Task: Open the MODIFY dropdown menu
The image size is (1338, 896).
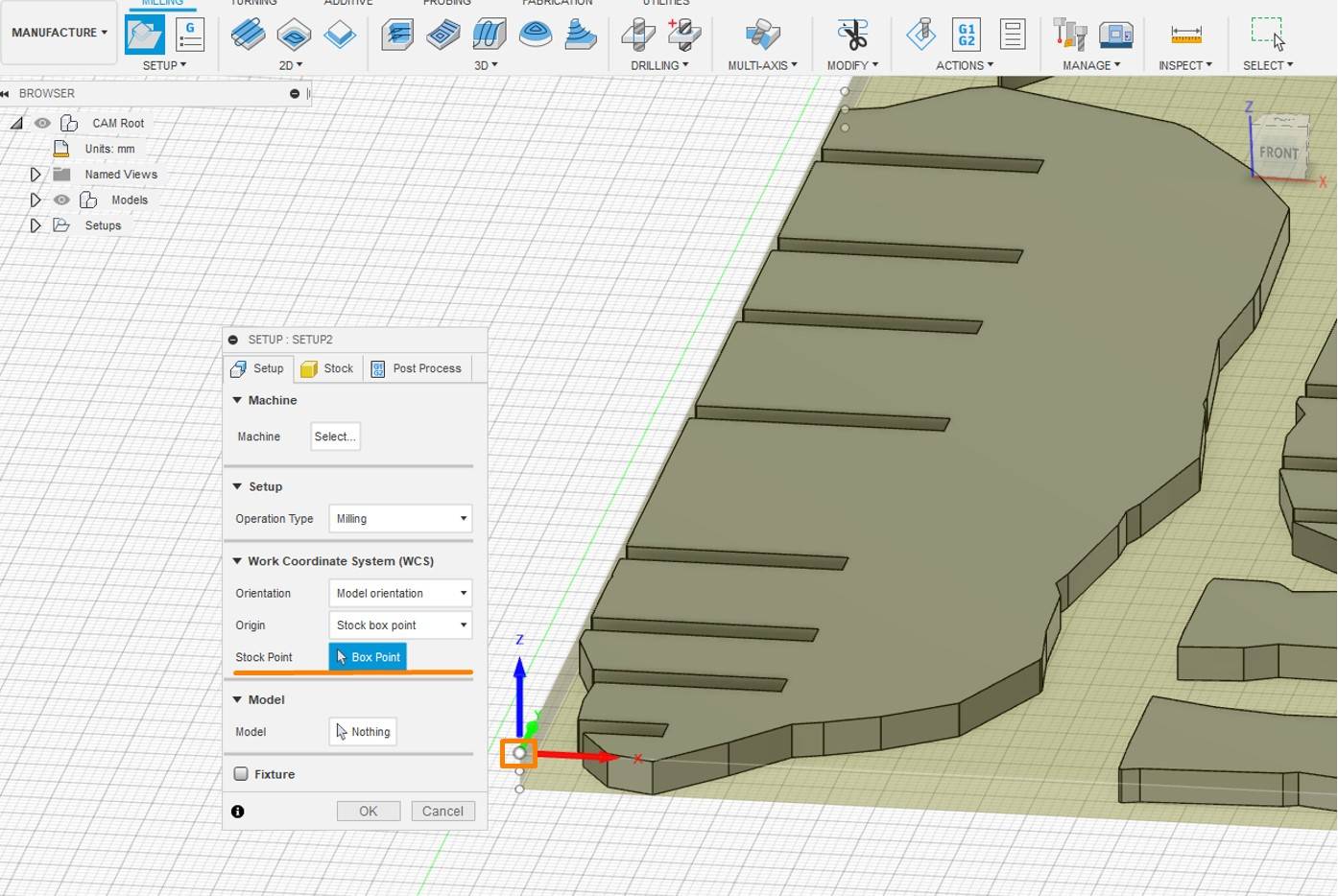Action: click(852, 65)
